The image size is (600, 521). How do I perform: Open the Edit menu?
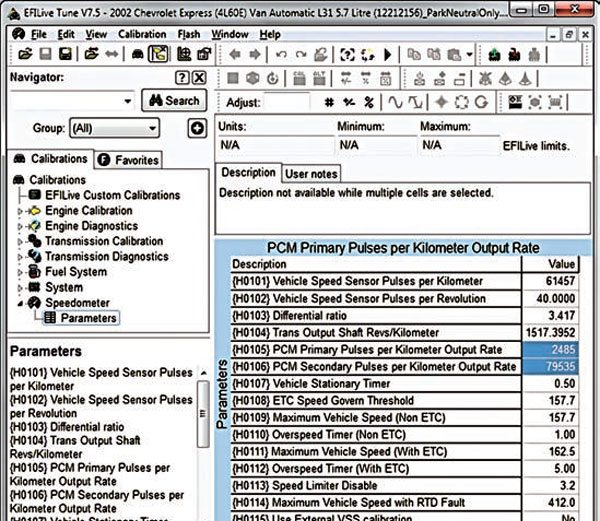pyautogui.click(x=66, y=34)
